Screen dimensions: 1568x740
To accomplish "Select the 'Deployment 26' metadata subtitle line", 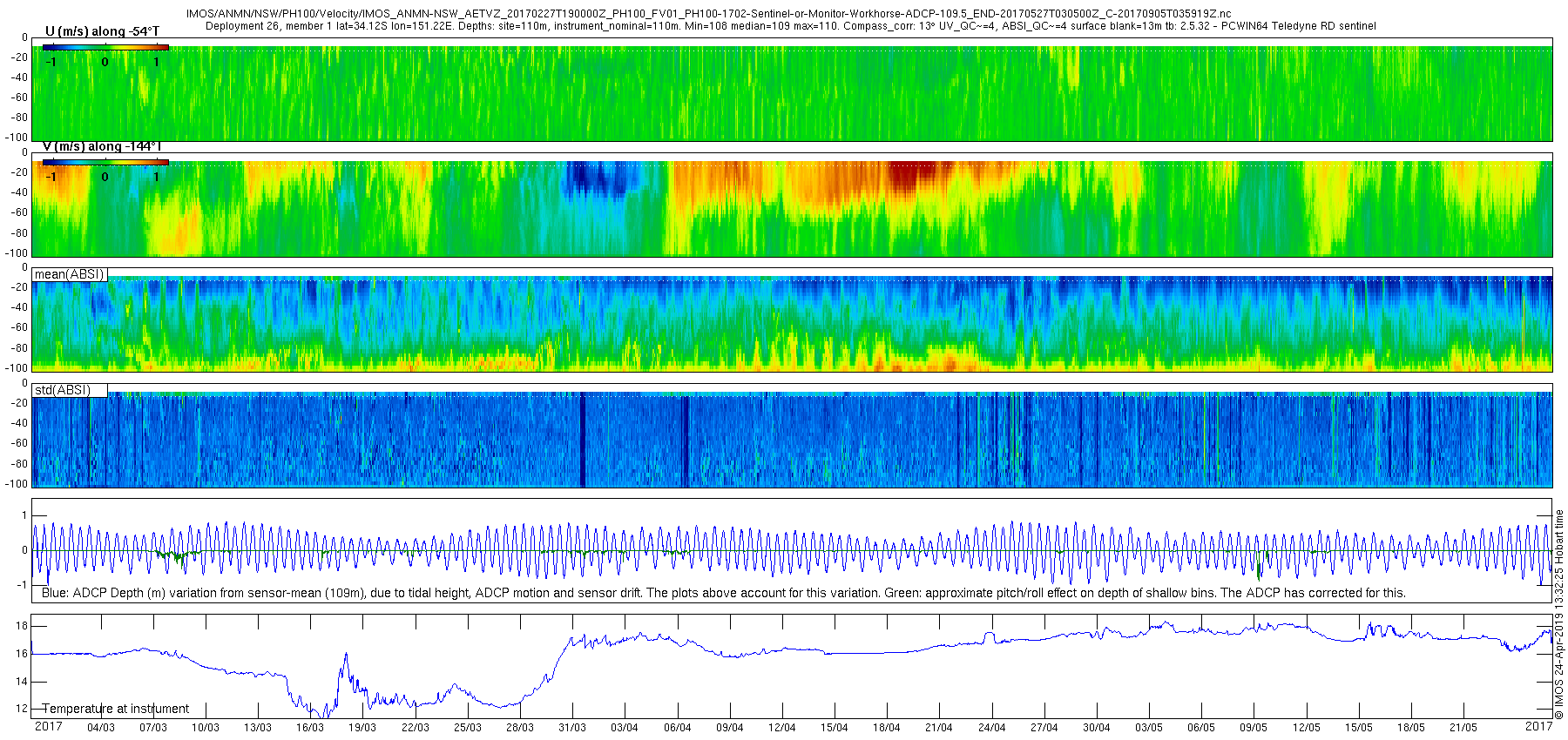I will pos(791,26).
